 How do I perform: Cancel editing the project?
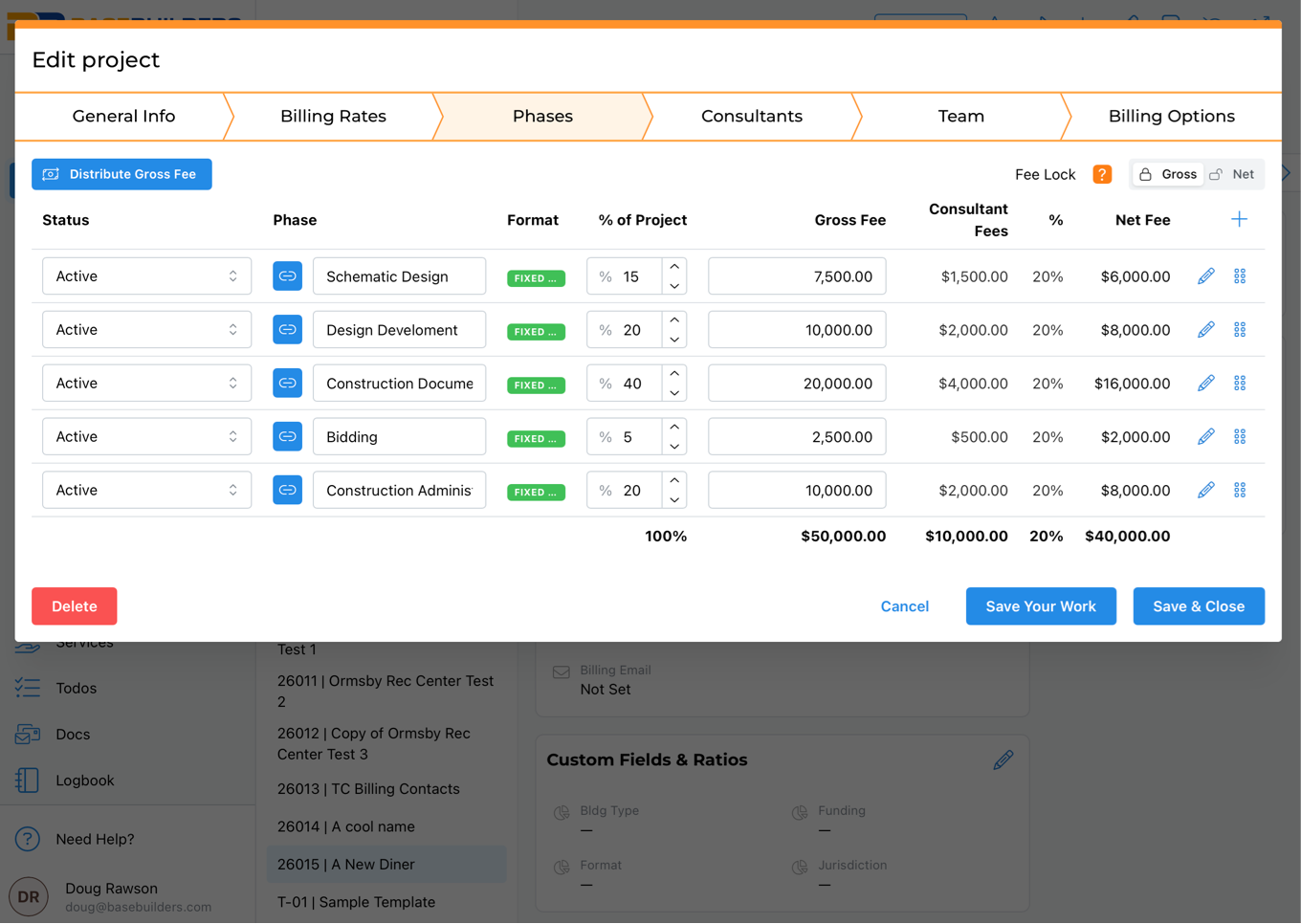tap(904, 606)
